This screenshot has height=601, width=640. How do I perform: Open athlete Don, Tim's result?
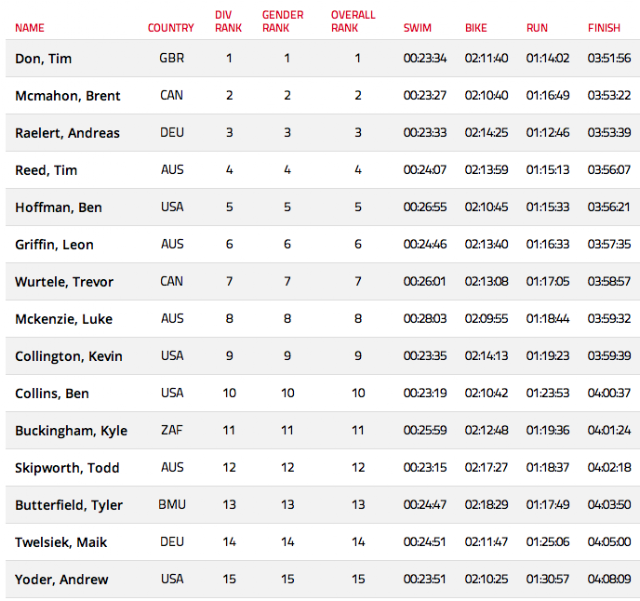click(42, 59)
